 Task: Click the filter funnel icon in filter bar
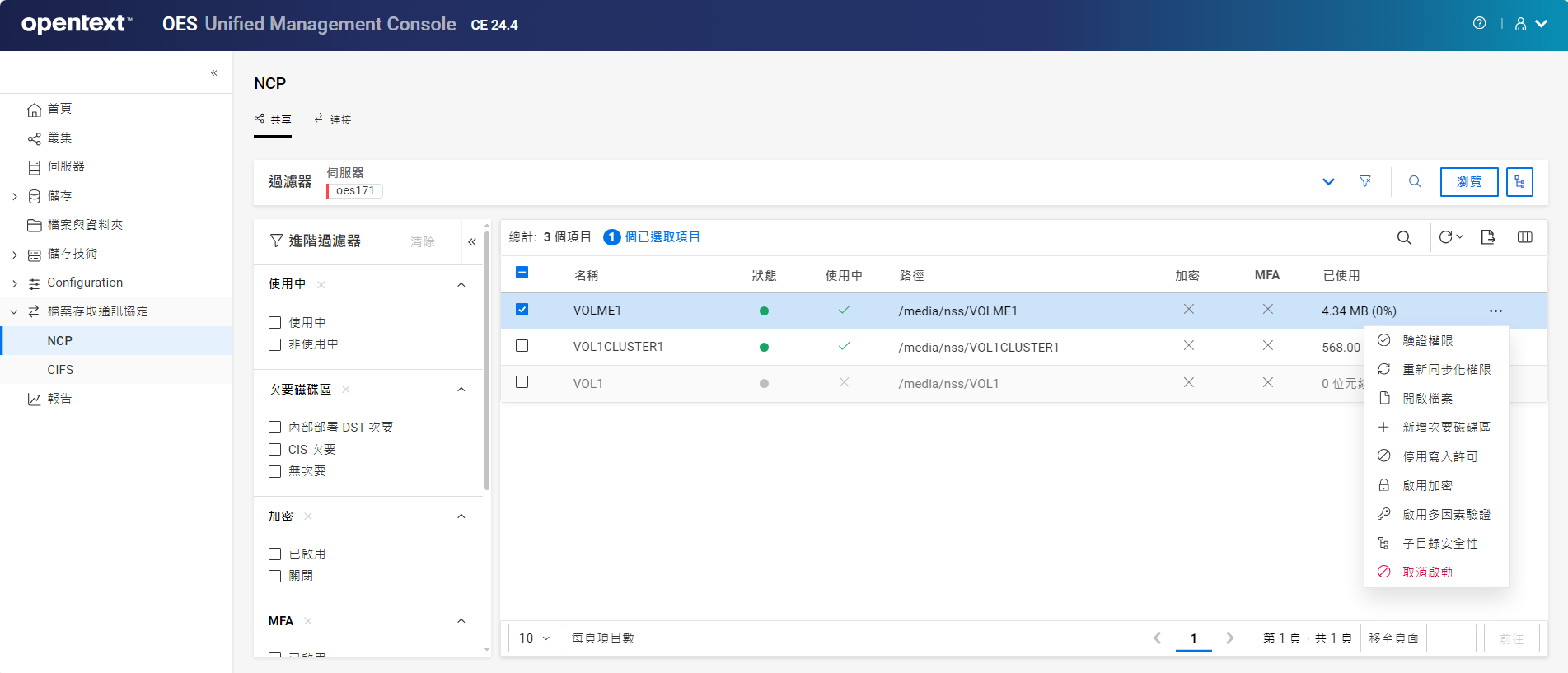click(1365, 181)
